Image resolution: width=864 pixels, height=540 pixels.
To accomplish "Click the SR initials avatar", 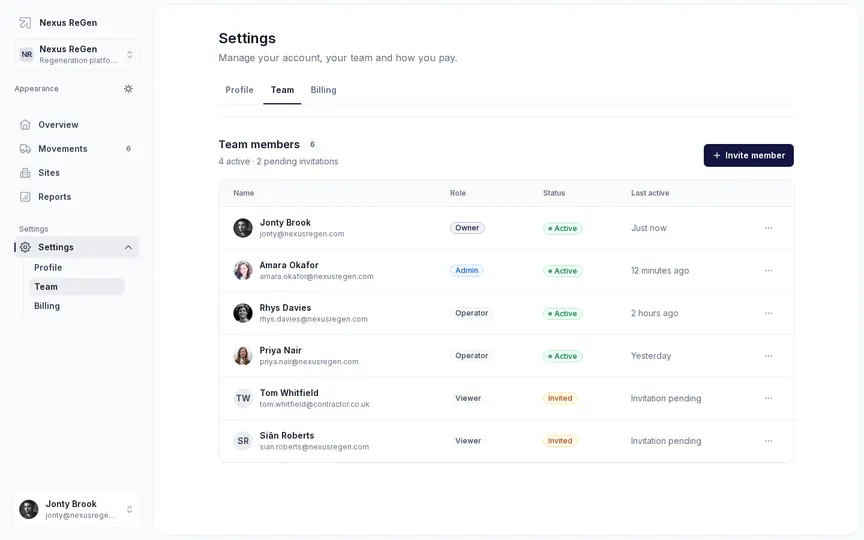I will click(x=243, y=441).
